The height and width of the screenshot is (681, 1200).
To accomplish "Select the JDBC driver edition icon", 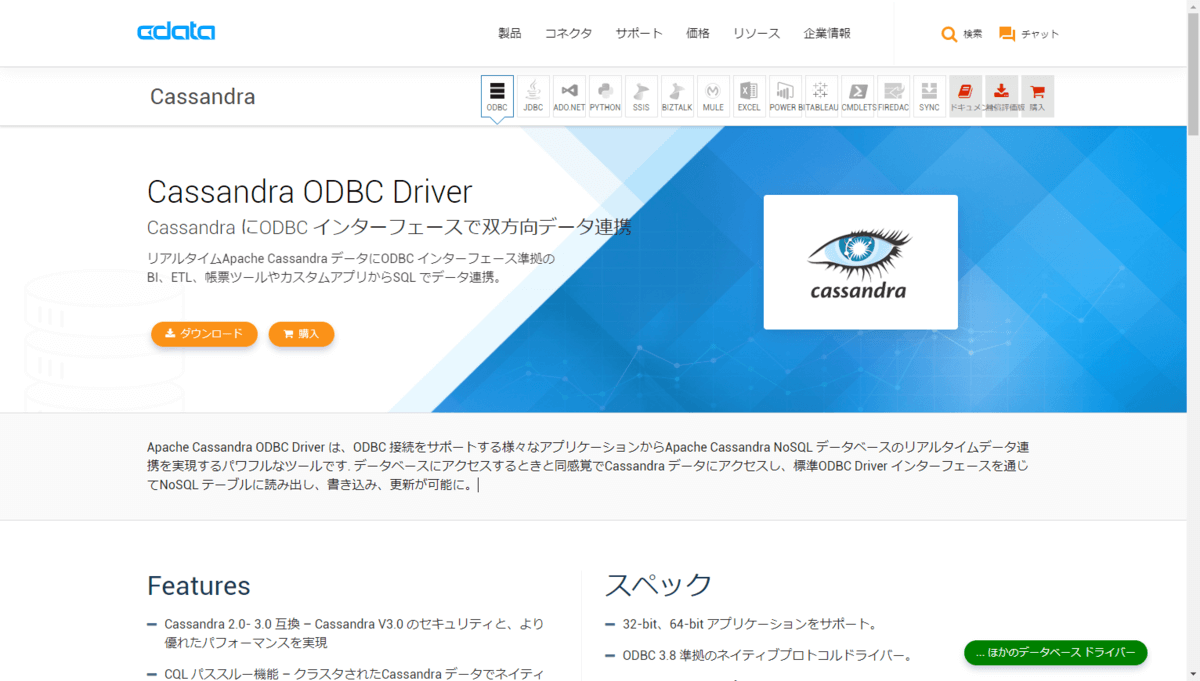I will coord(533,96).
